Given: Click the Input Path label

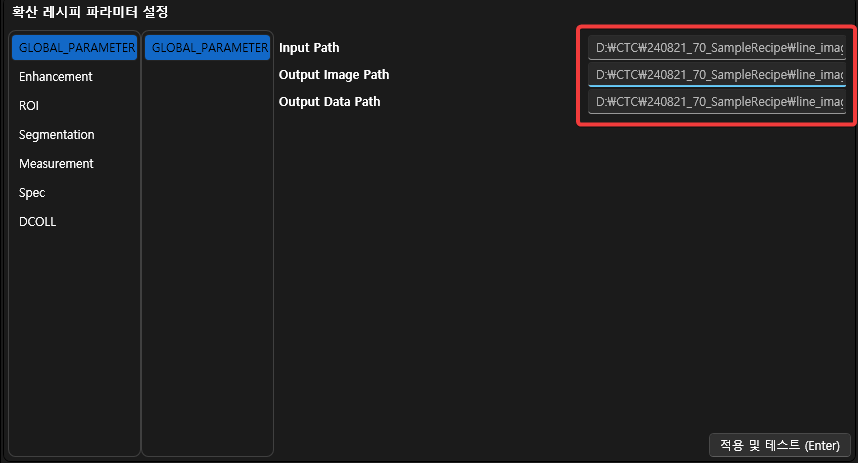Looking at the screenshot, I should (309, 48).
